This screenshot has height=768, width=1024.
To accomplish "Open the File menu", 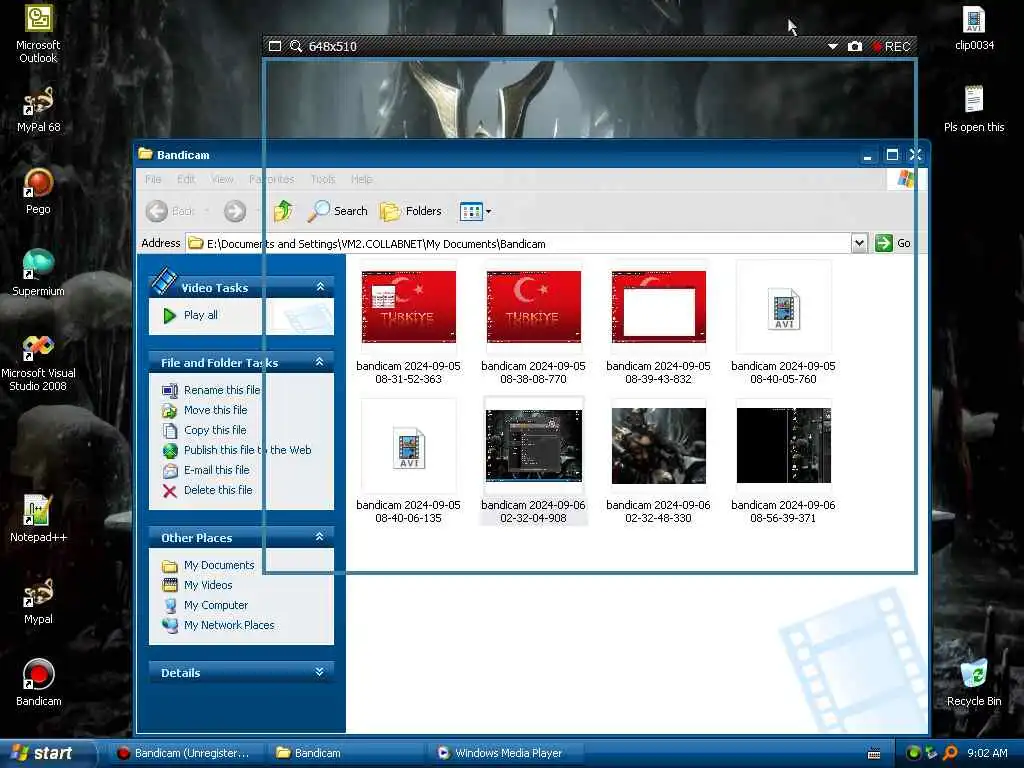I will point(153,179).
